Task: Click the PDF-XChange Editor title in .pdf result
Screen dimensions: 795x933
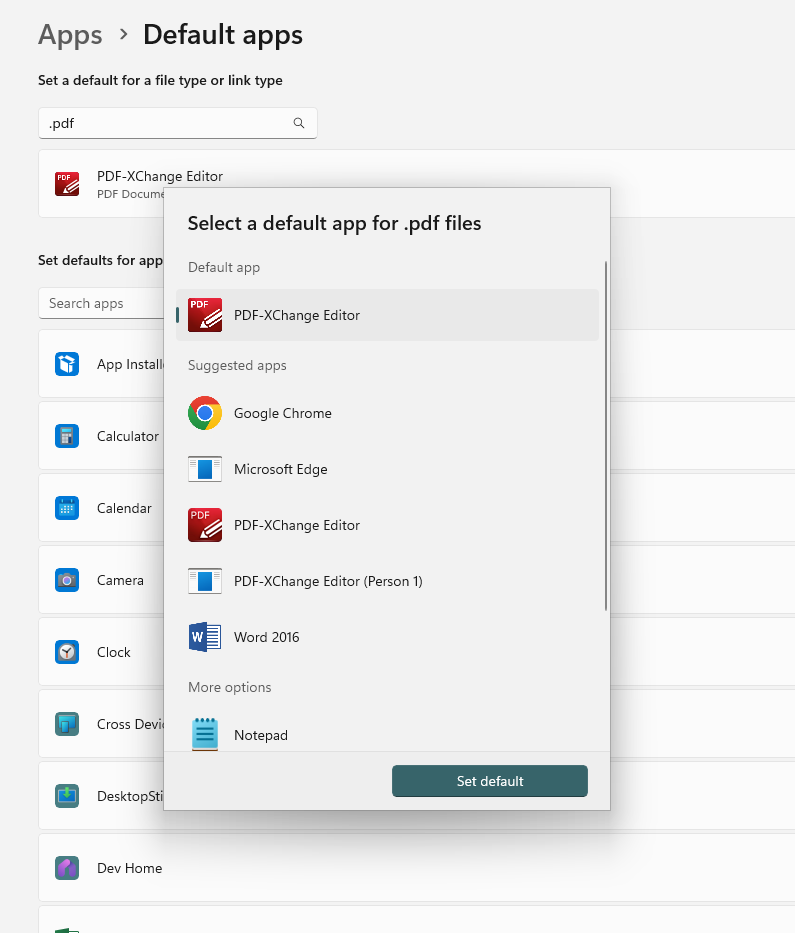Action: 160,176
